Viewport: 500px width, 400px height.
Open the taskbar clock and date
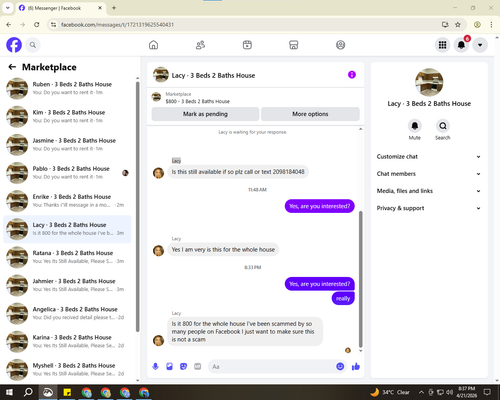pos(466,392)
